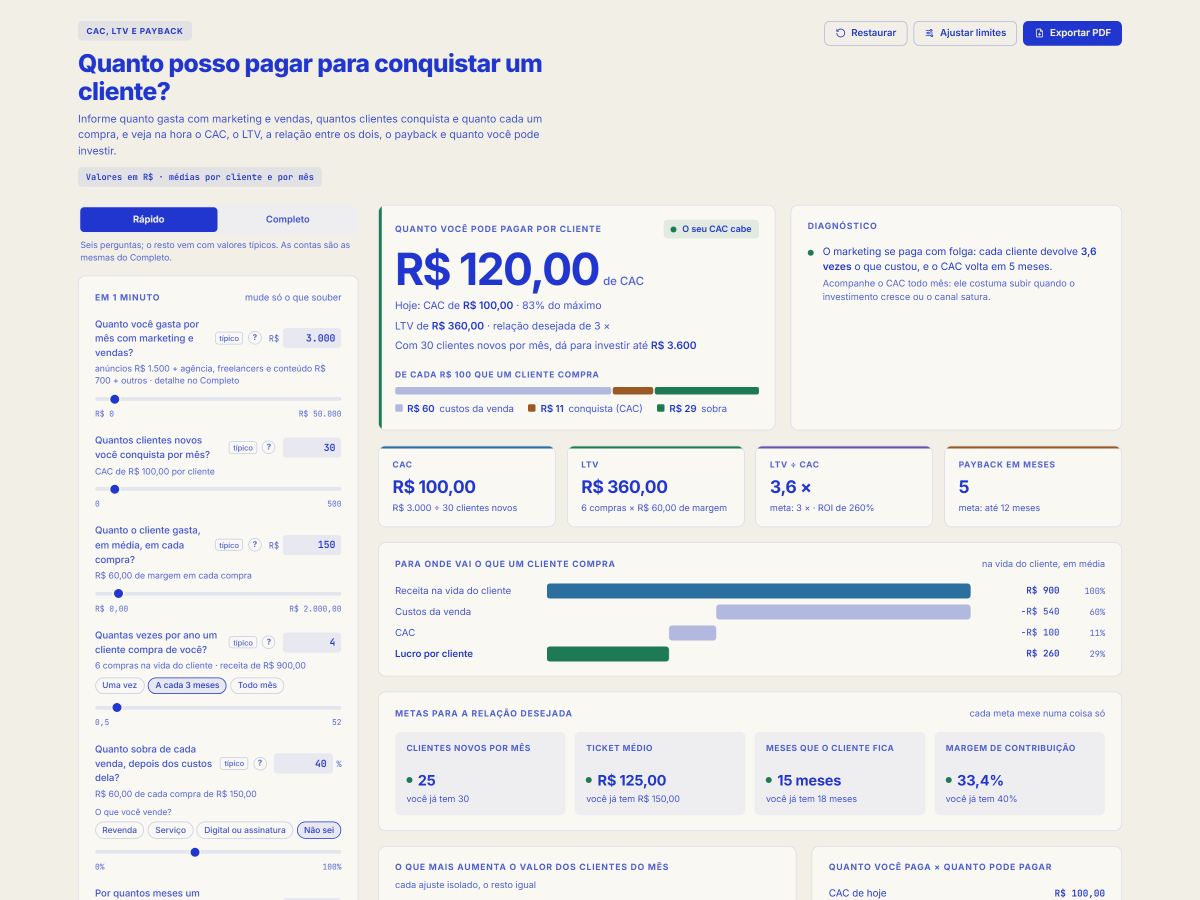Click the spend per purchase slider handle
This screenshot has height=900, width=1200.
(x=118, y=593)
